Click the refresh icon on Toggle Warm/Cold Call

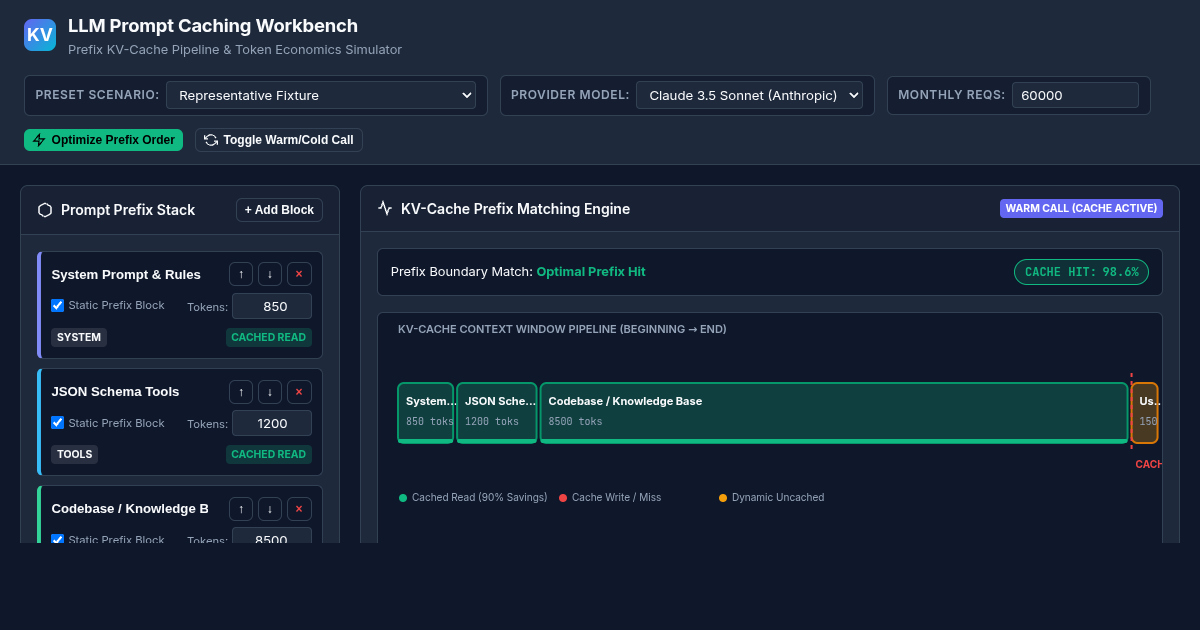click(211, 140)
